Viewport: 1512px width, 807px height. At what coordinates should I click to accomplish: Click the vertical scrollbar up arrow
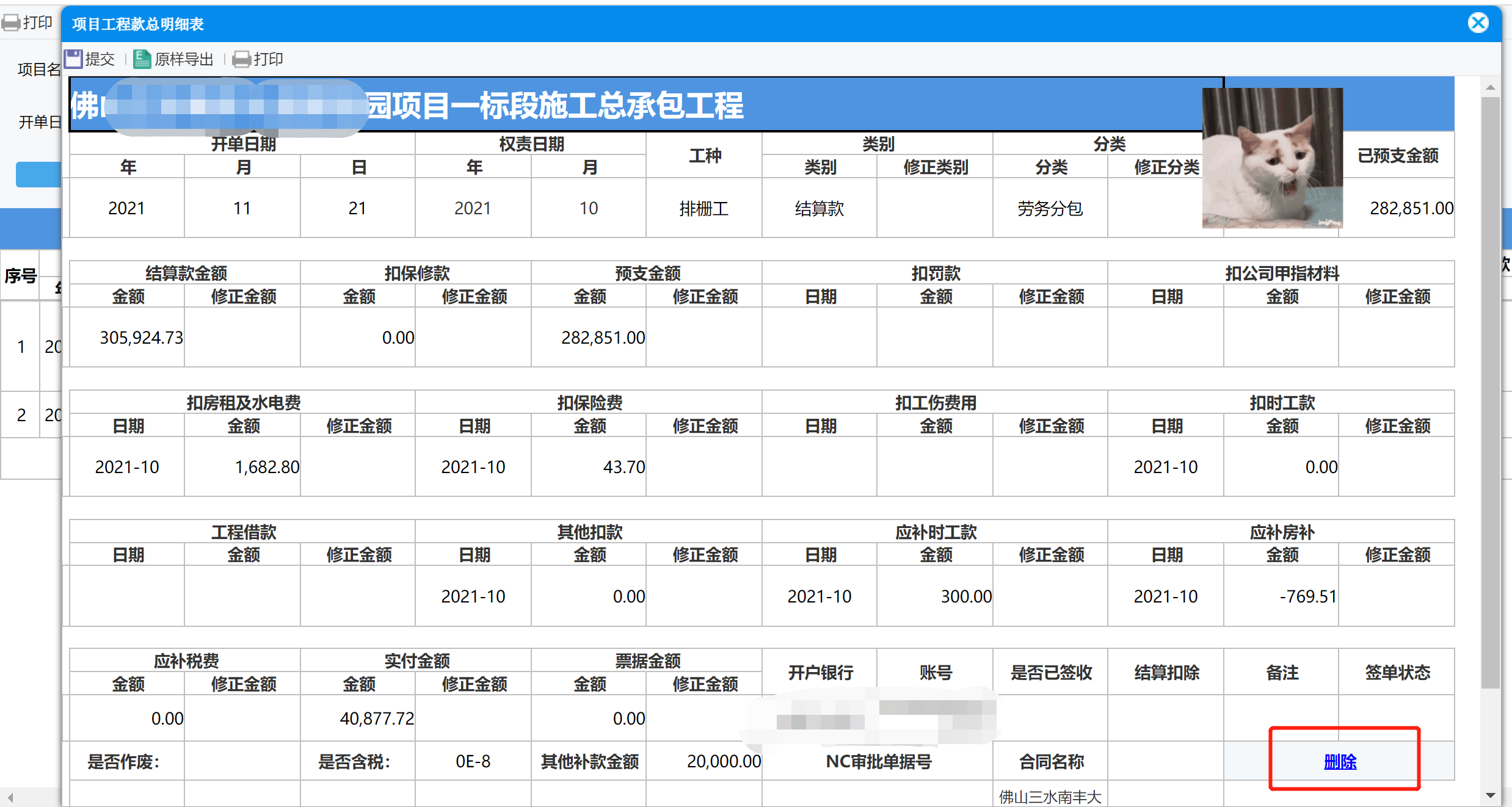tap(1491, 87)
